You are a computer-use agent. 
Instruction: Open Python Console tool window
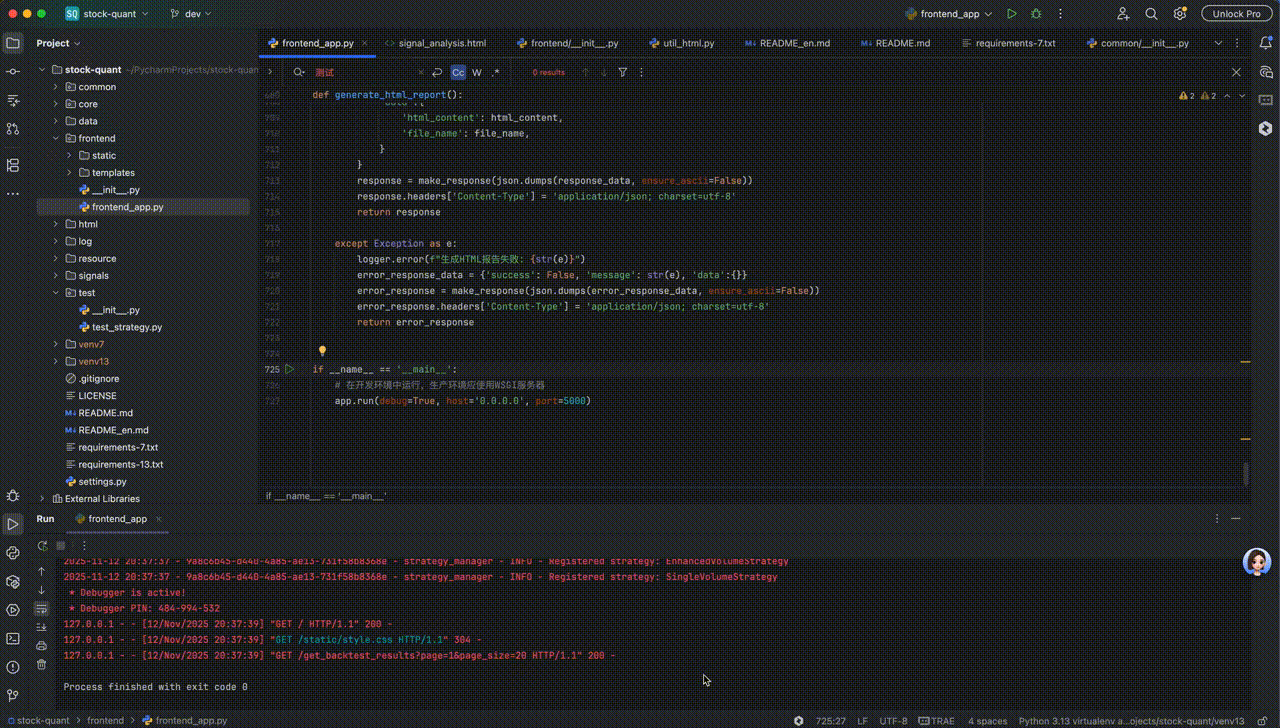[x=13, y=552]
